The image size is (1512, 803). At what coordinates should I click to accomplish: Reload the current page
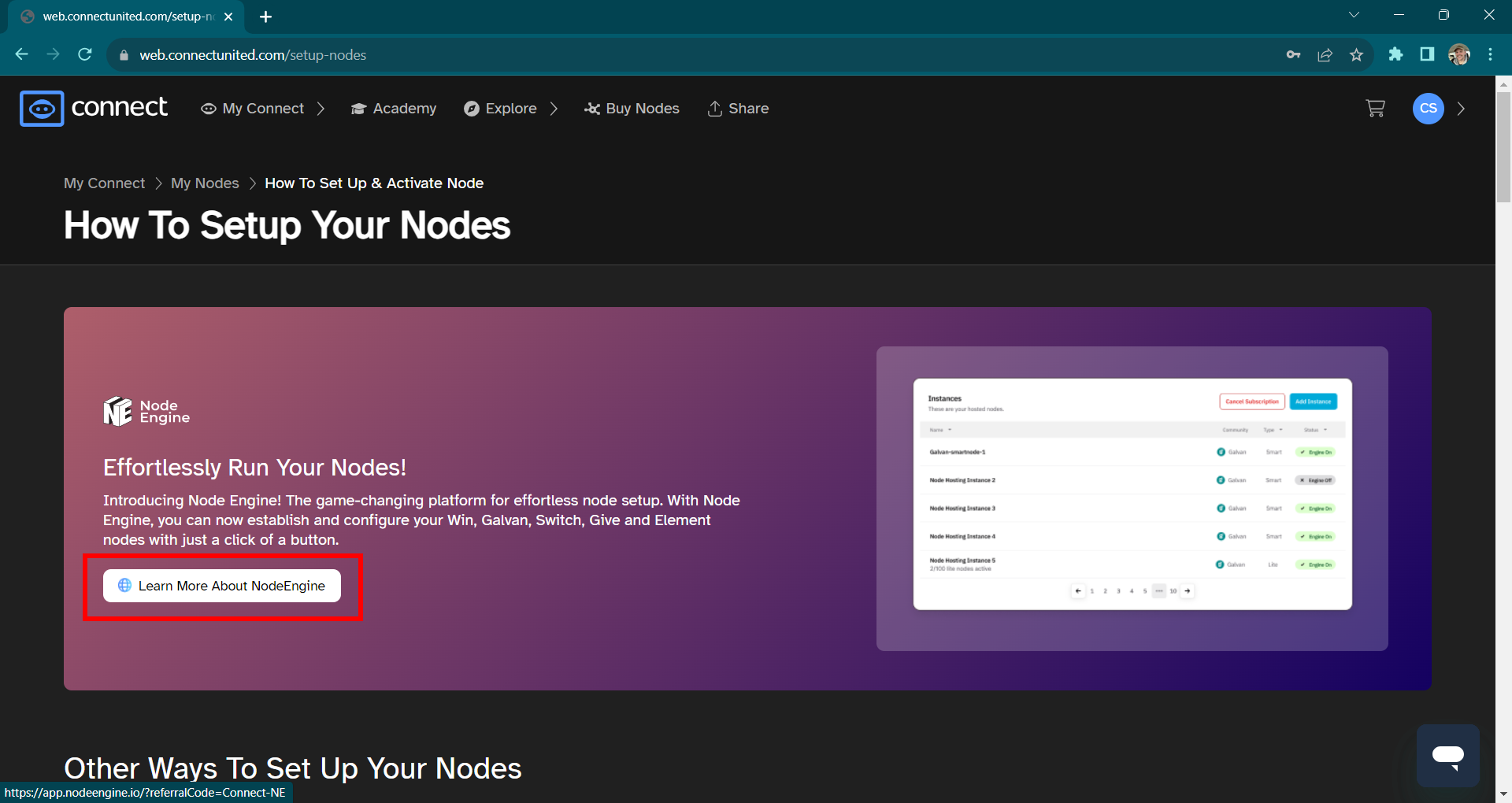[85, 54]
